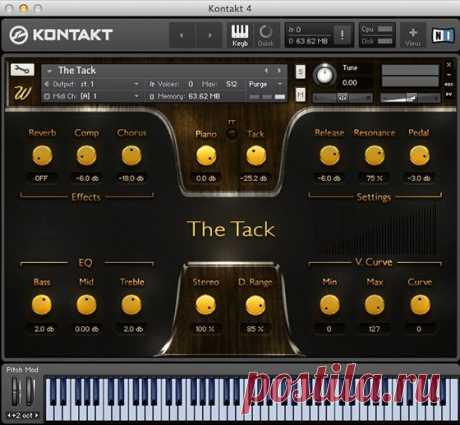Minimize the instrument header view
Image resolution: width=460 pixels, height=425 pixels.
tap(449, 75)
